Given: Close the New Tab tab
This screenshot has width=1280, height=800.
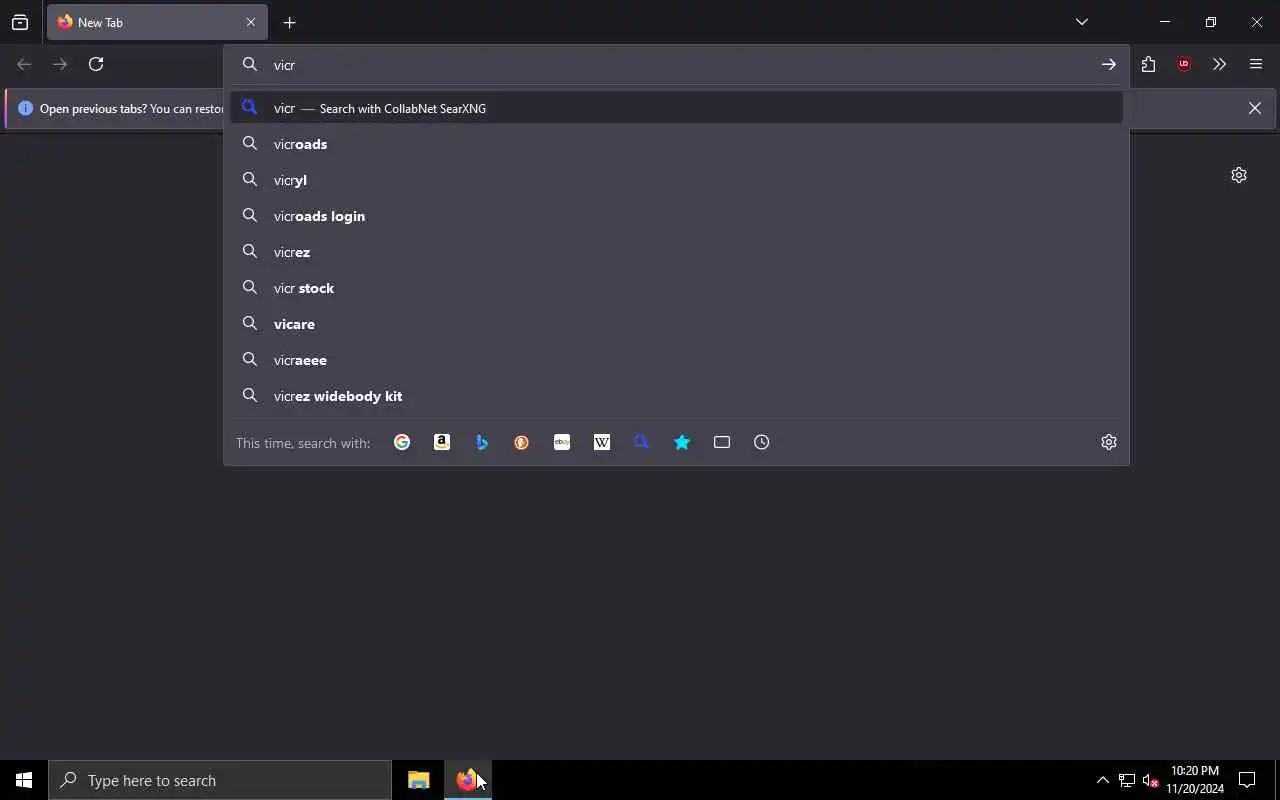Looking at the screenshot, I should tap(251, 22).
